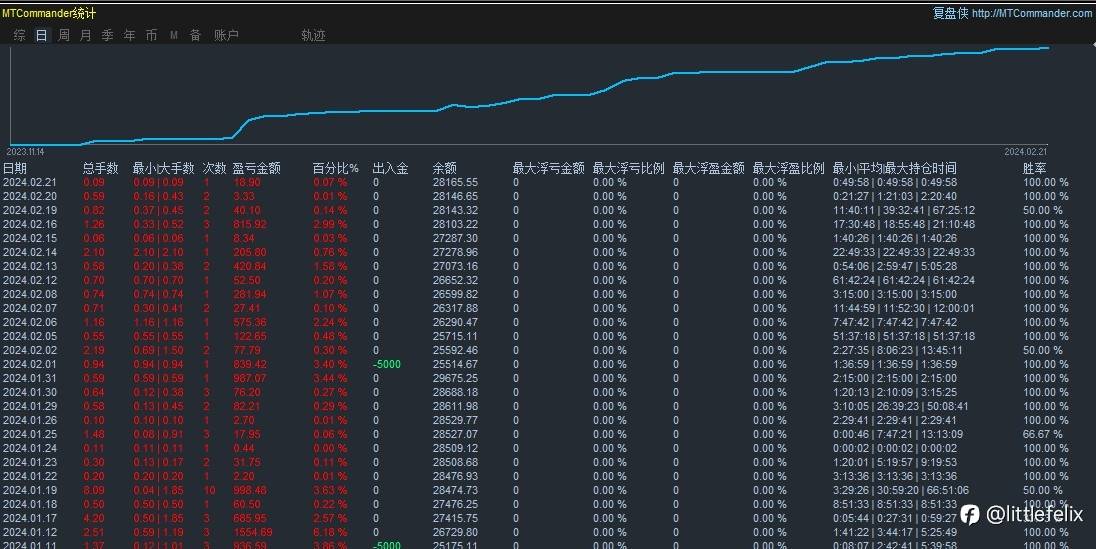This screenshot has width=1096, height=549.
Task: Click the profit amount 575.36
Action: (250, 322)
